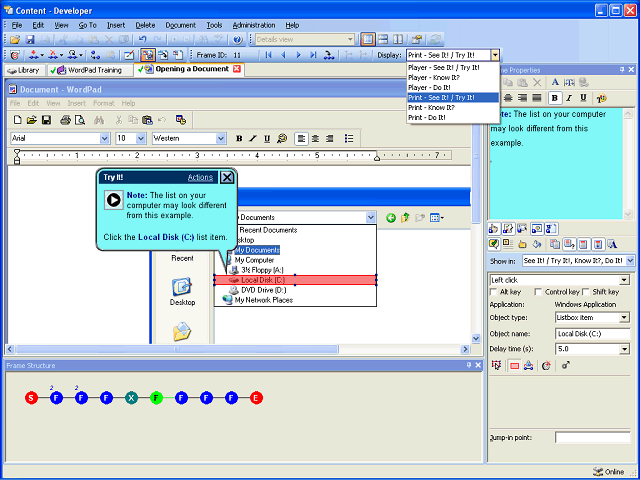Click the Local Disk (C:) list item
The height and width of the screenshot is (480, 640).
[x=295, y=280]
